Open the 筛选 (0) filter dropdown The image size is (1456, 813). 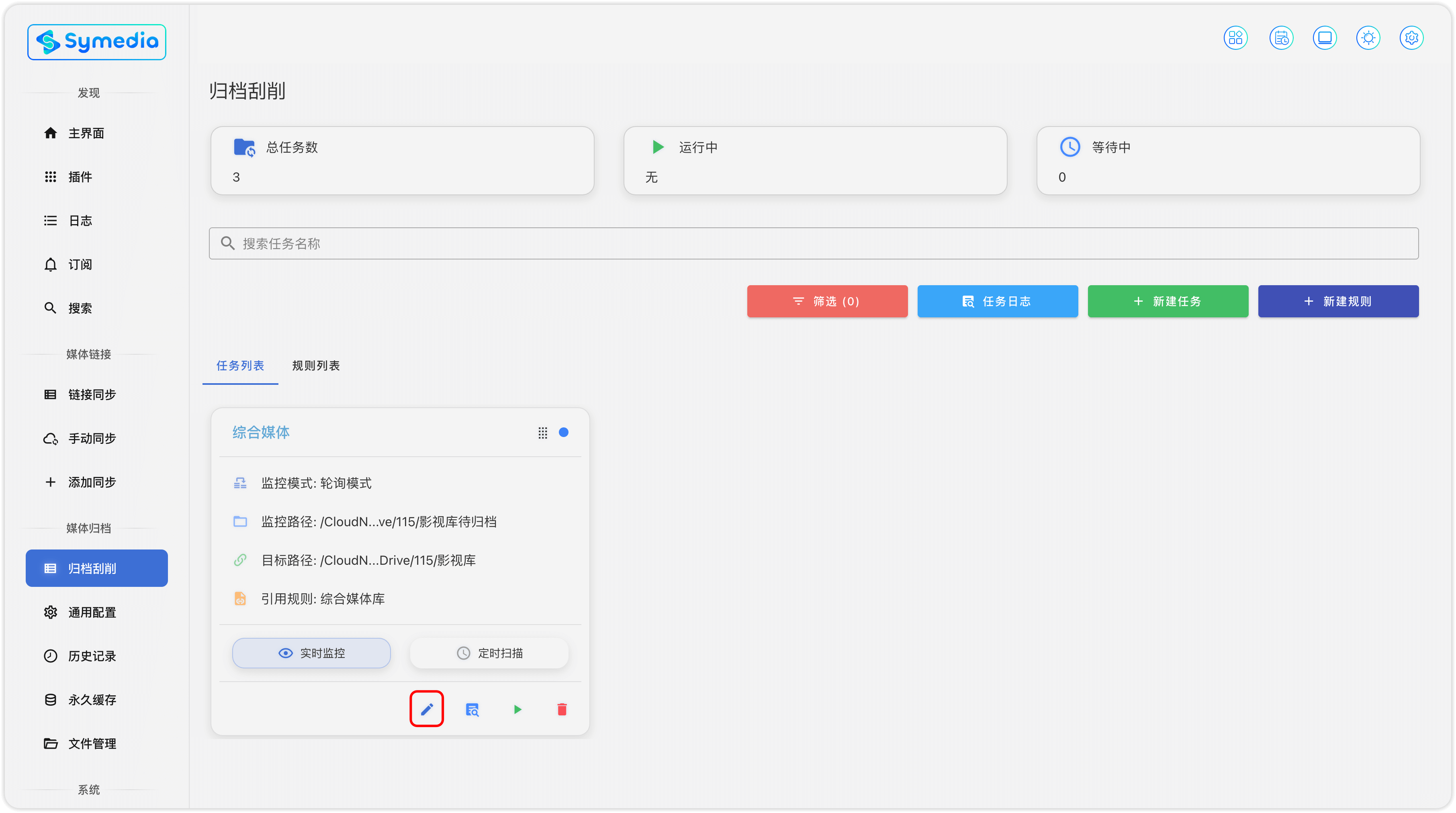click(x=827, y=301)
